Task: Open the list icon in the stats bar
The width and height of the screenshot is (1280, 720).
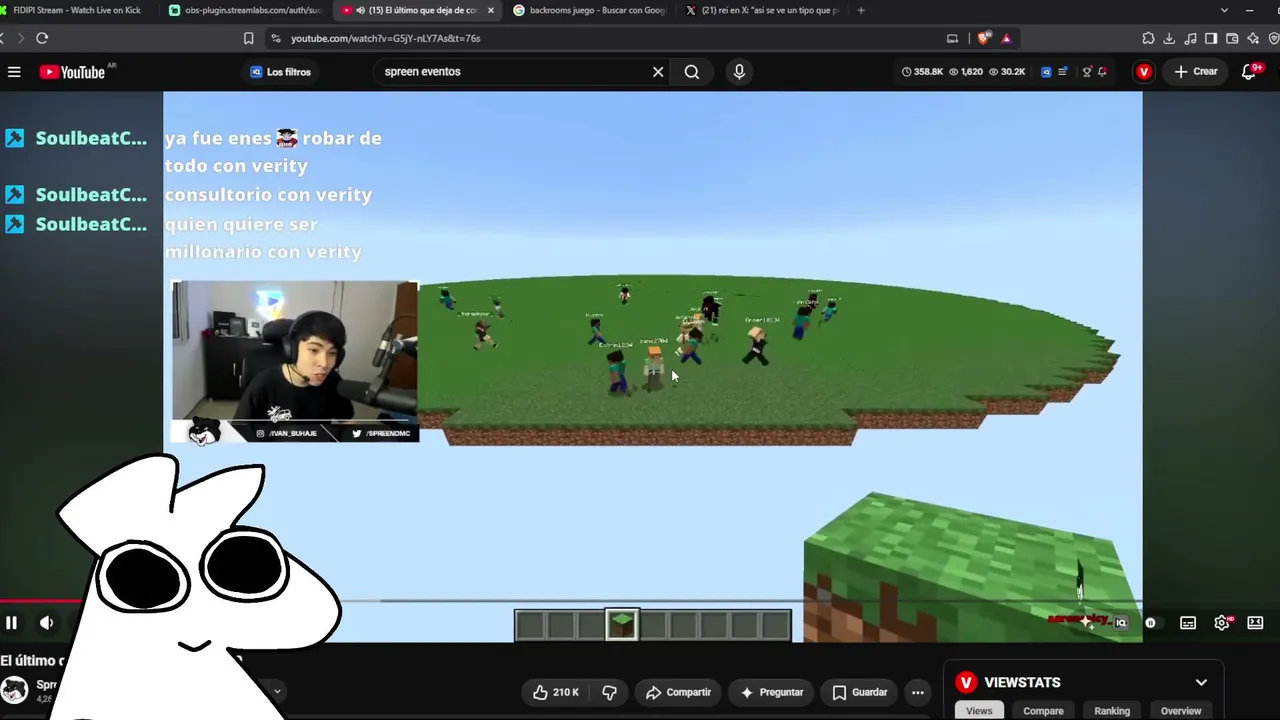Action: pos(1062,72)
